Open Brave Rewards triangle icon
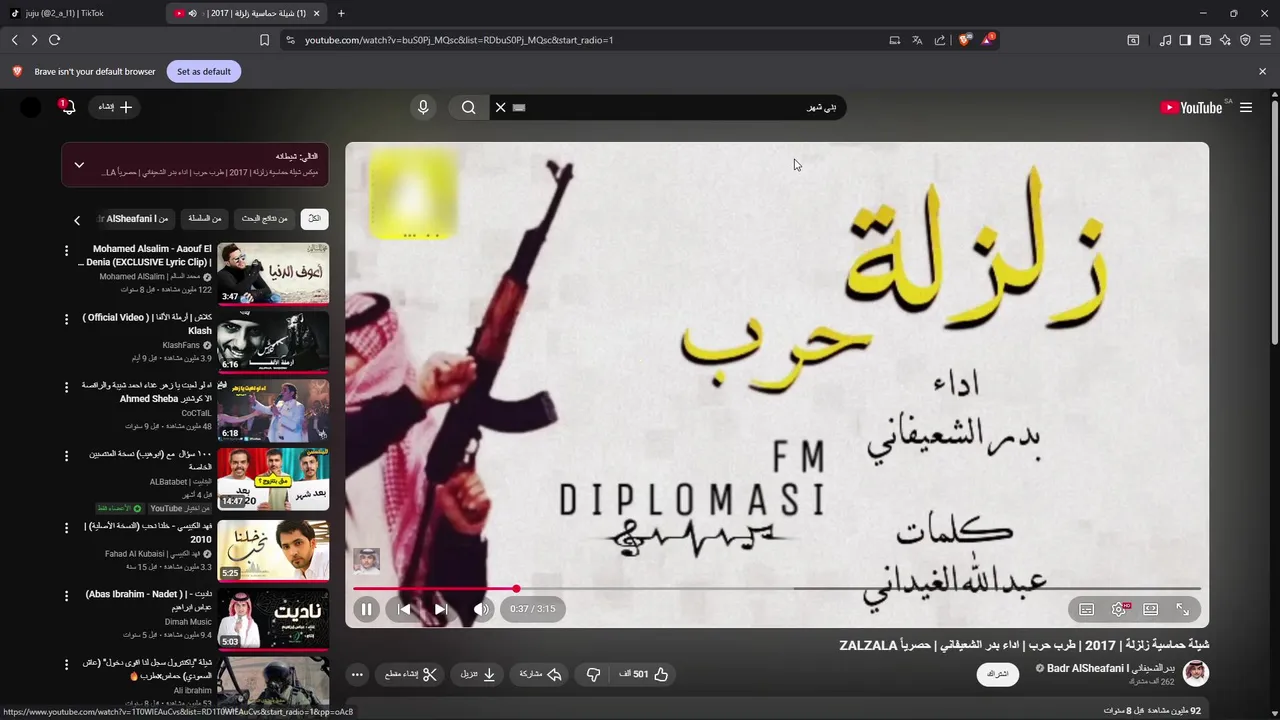Viewport: 1280px width, 720px height. click(989, 40)
